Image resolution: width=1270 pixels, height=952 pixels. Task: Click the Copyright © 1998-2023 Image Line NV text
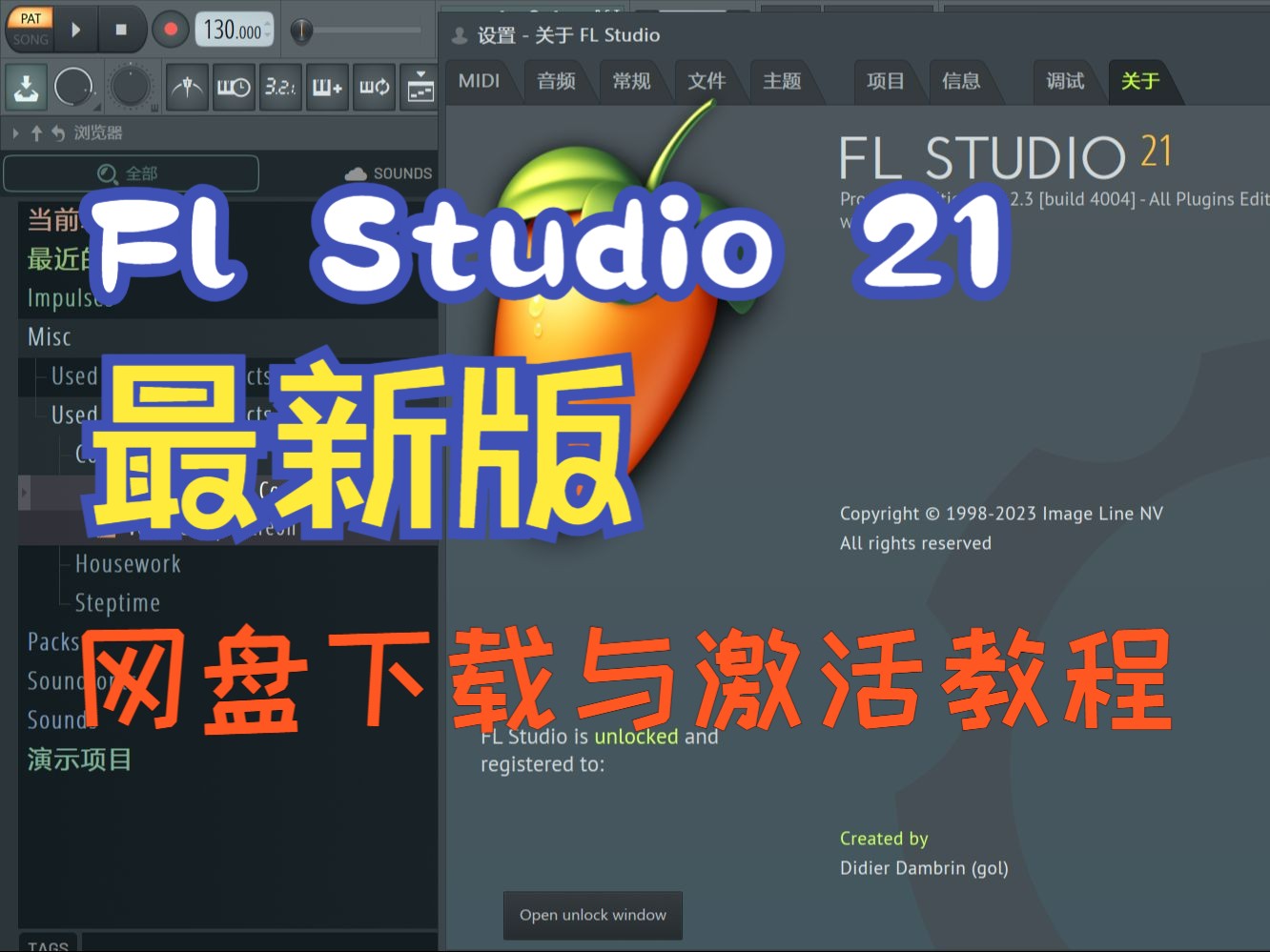tap(1001, 514)
